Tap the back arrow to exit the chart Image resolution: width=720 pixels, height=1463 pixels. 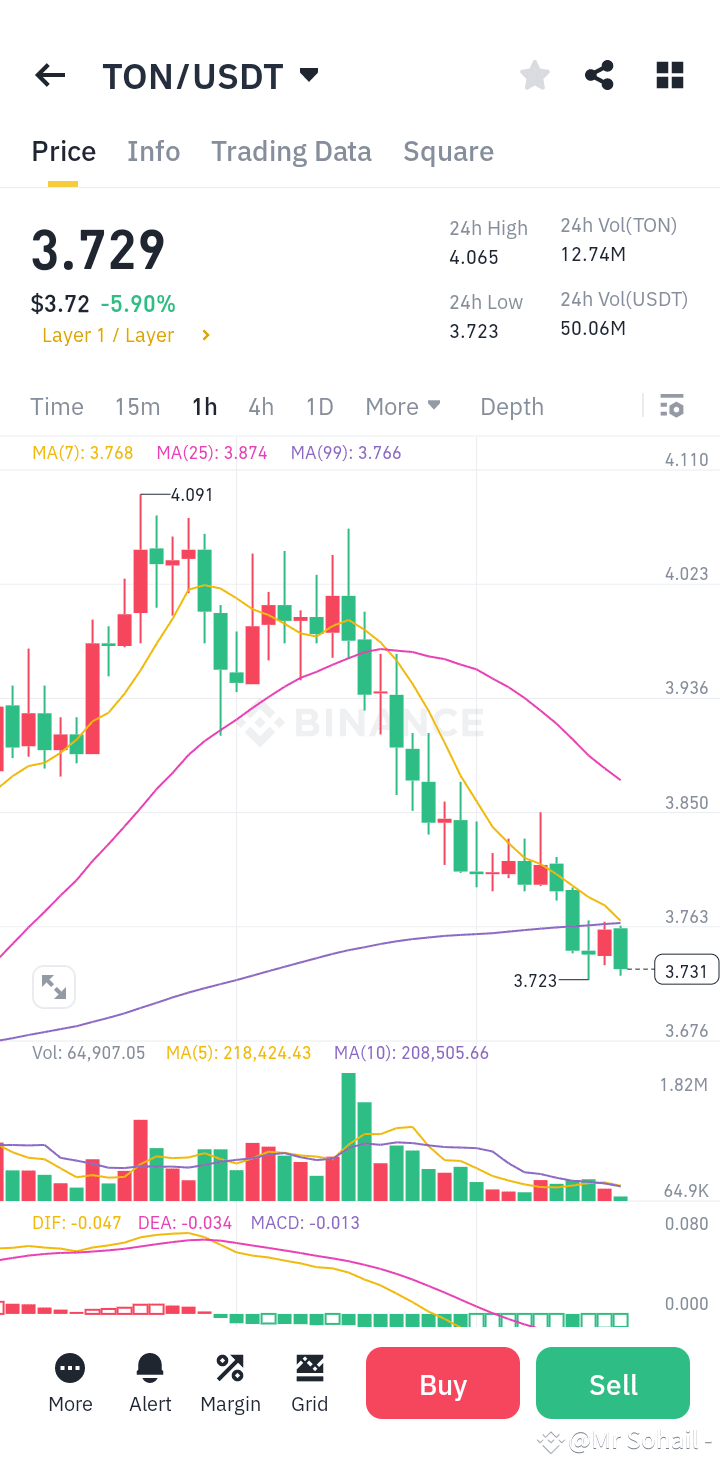click(49, 75)
